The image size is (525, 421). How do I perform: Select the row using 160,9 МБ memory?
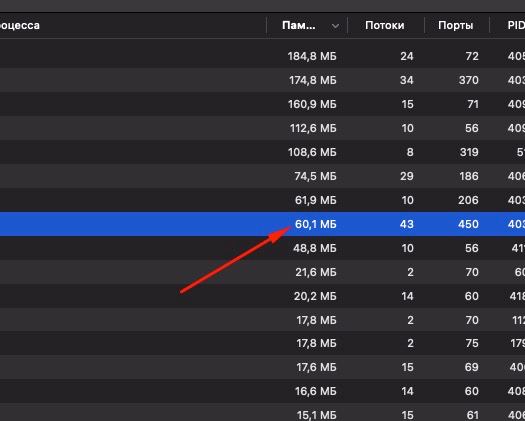[x=262, y=104]
